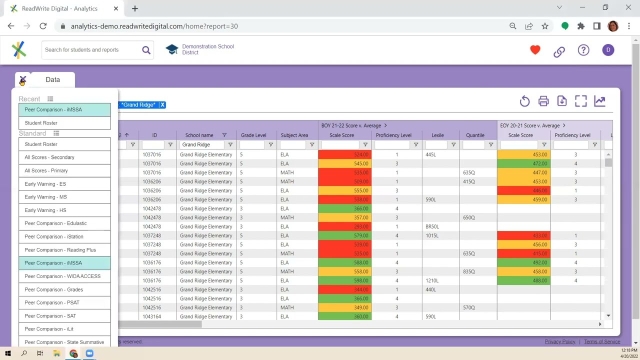Viewport: 640px width, 360px height.
Task: Click the export download document icon
Action: 562,101
